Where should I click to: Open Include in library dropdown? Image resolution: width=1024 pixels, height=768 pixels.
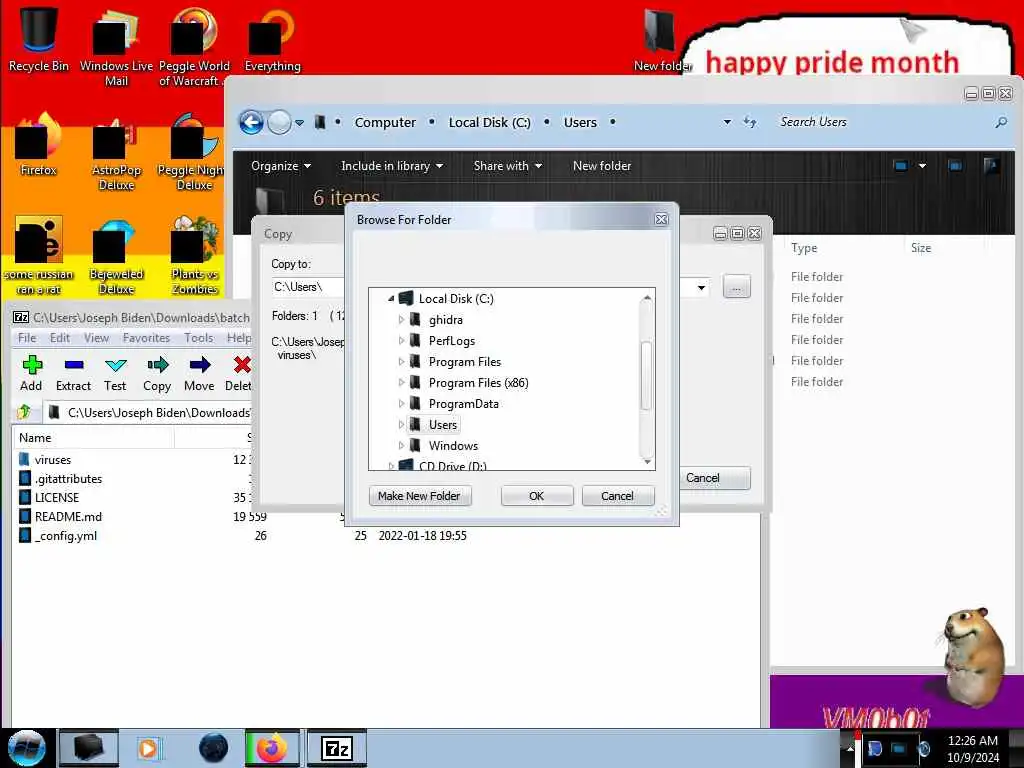tap(392, 166)
